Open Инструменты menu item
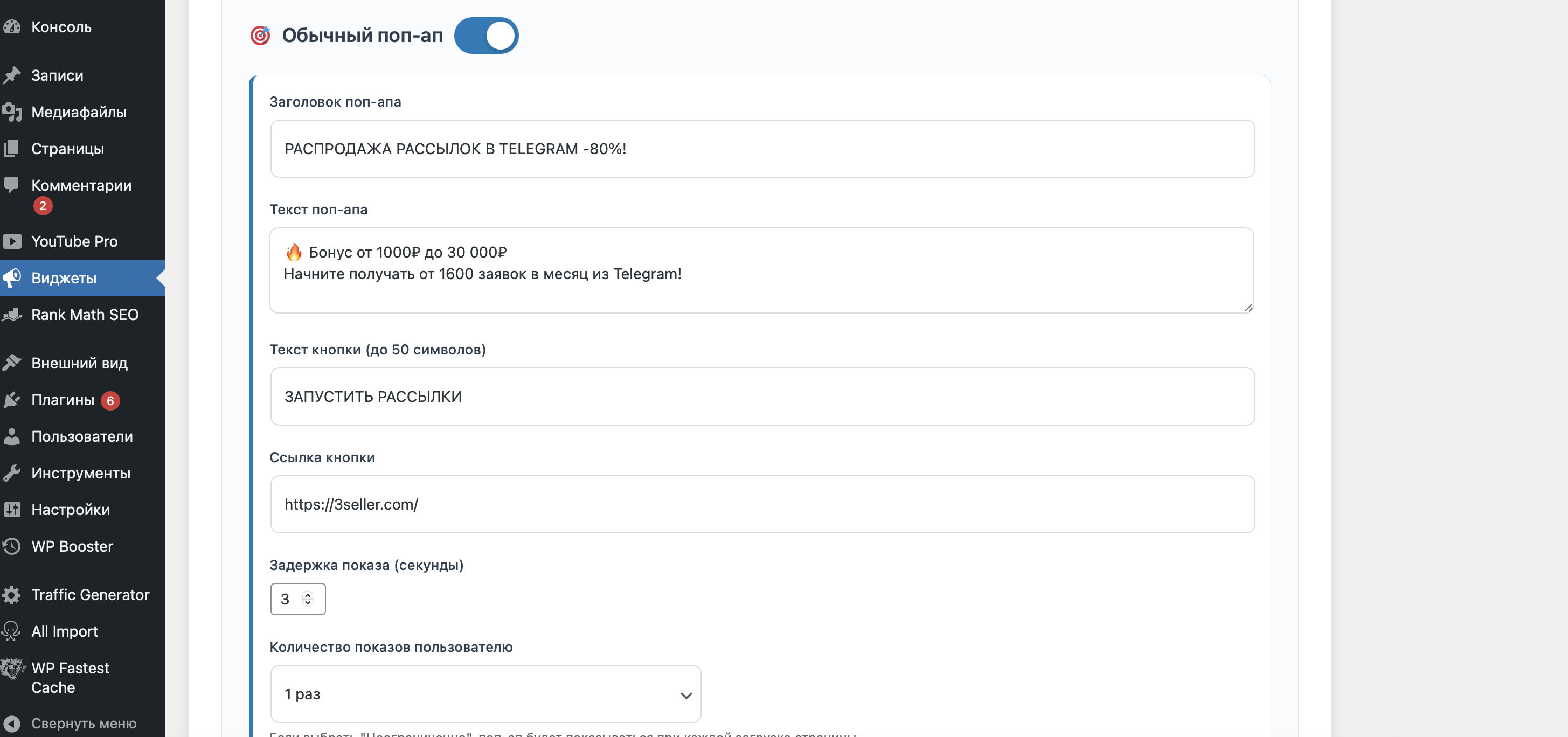The height and width of the screenshot is (737, 1568). point(82,473)
